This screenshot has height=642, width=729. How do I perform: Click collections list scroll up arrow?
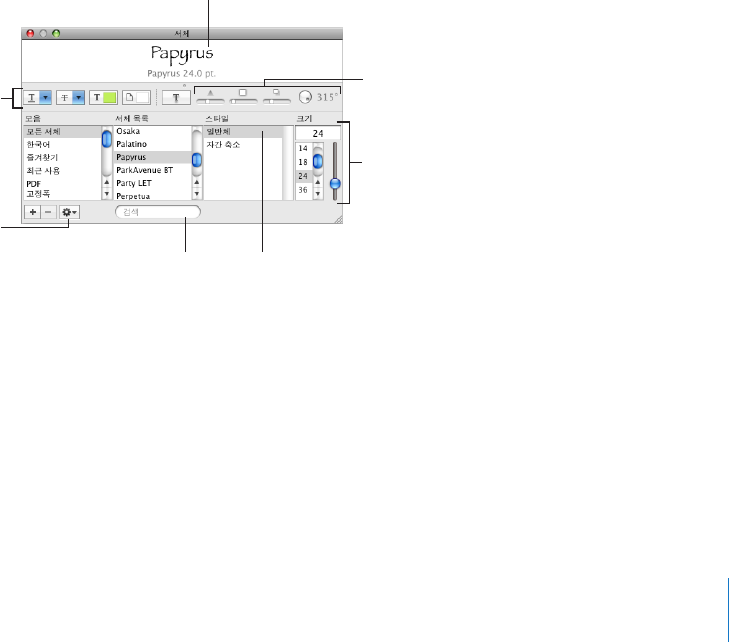[106, 182]
